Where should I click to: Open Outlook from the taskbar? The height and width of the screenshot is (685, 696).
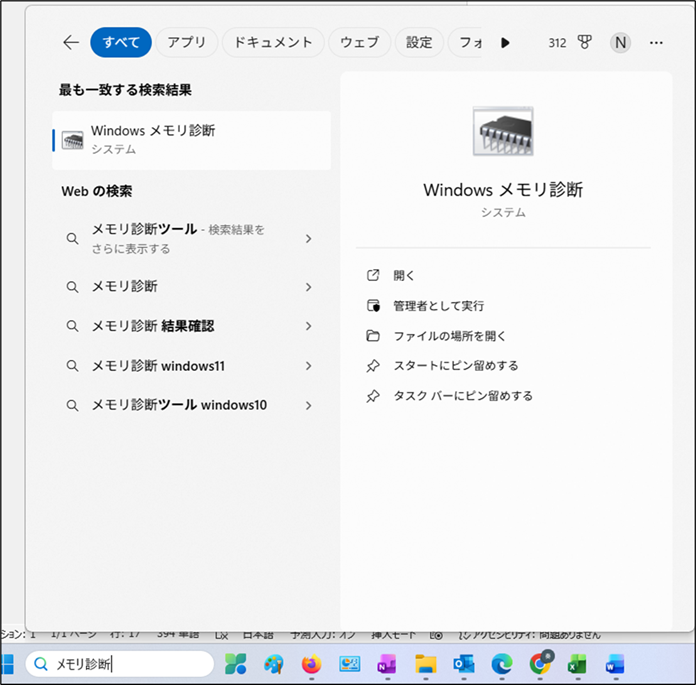(464, 664)
